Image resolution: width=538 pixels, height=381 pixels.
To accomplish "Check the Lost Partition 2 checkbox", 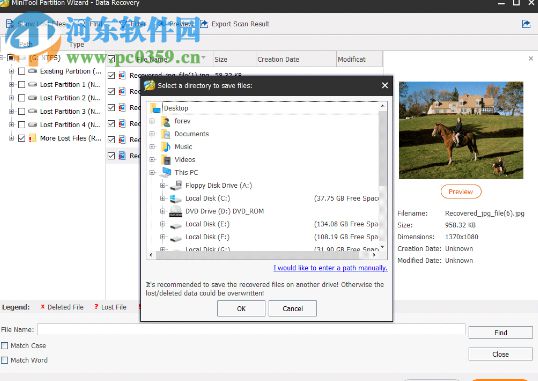I will pos(21,98).
